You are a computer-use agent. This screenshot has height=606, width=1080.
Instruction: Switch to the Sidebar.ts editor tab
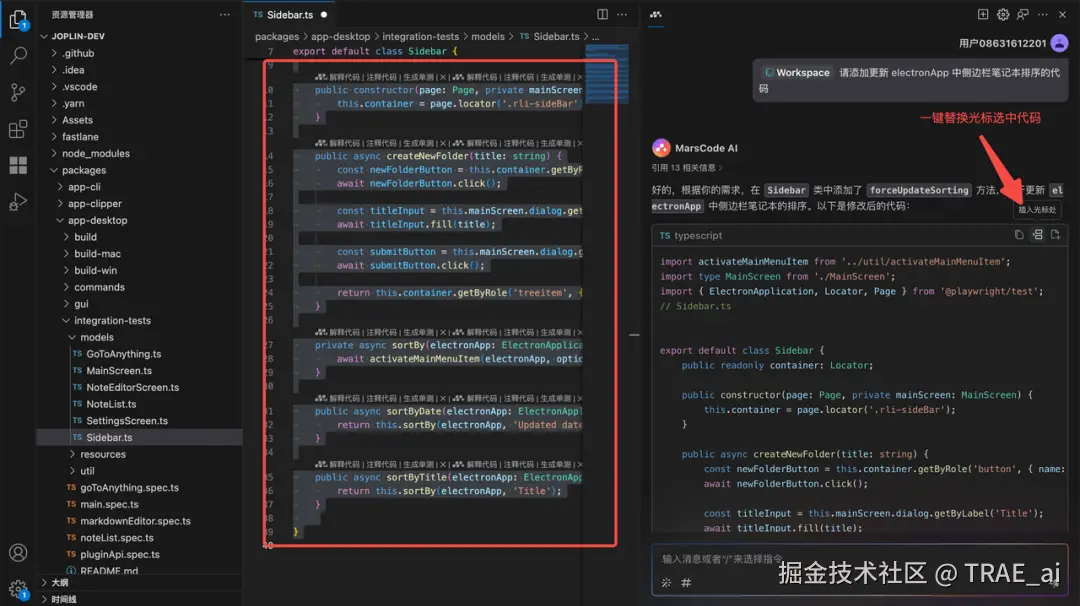tap(290, 14)
